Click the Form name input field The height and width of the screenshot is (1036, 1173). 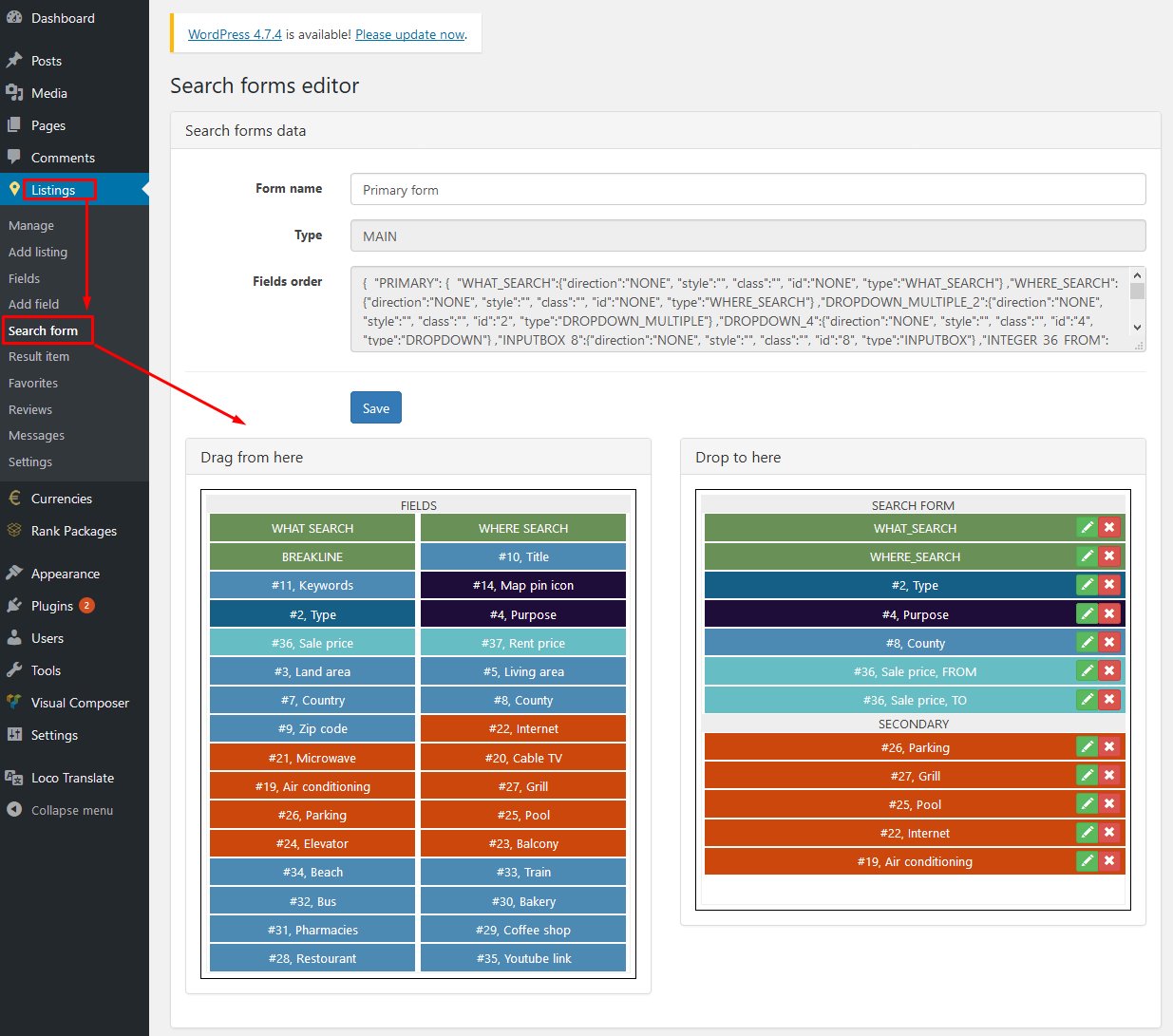click(747, 190)
